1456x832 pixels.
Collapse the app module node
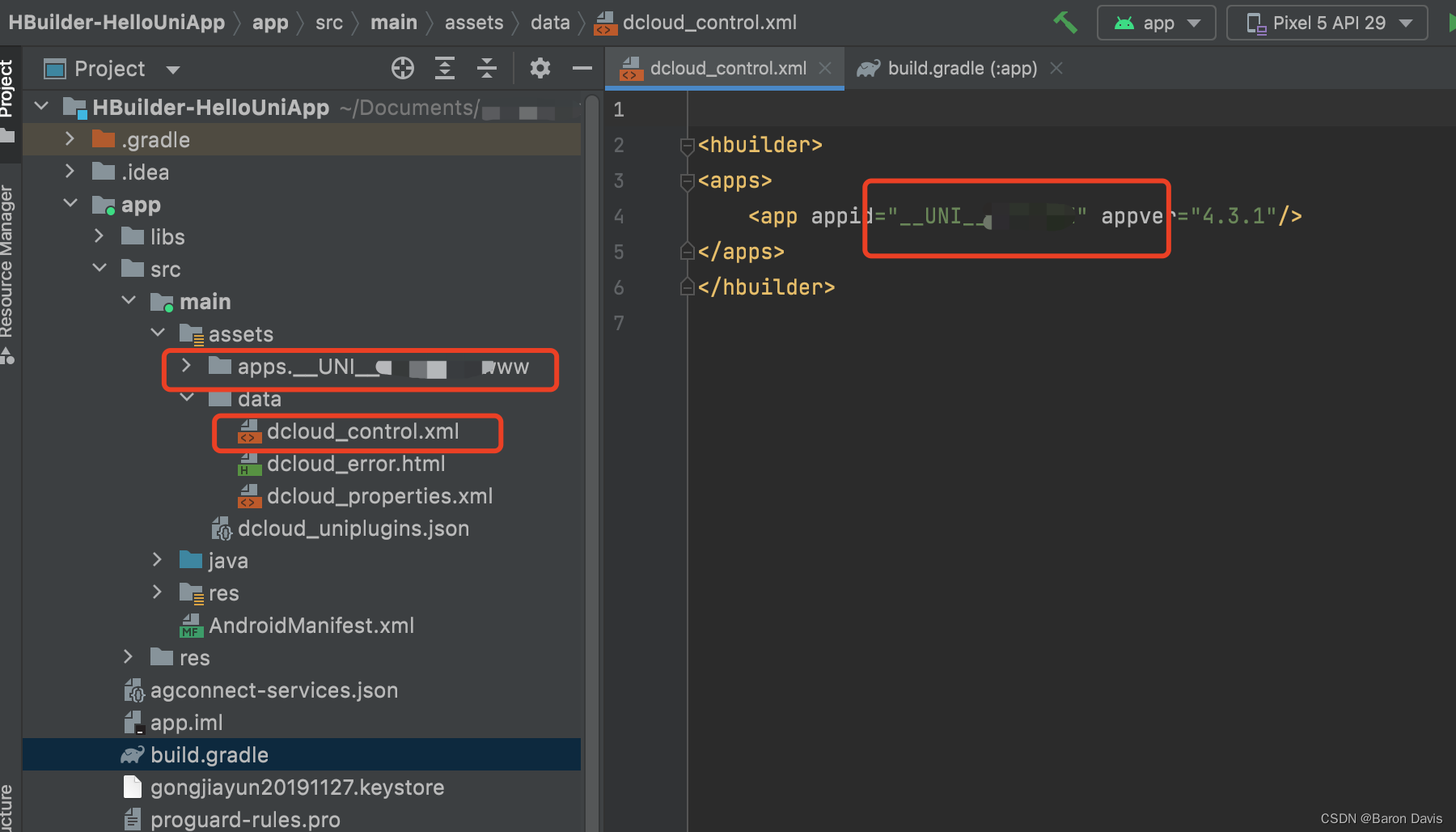point(70,204)
